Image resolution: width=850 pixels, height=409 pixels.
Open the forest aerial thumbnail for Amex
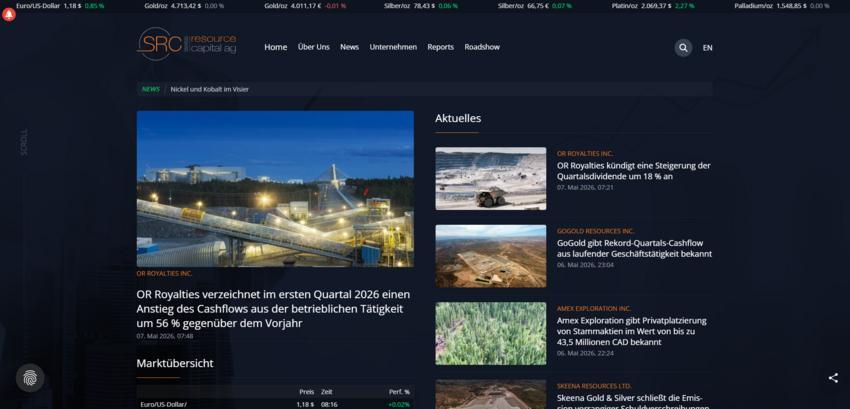(x=491, y=334)
